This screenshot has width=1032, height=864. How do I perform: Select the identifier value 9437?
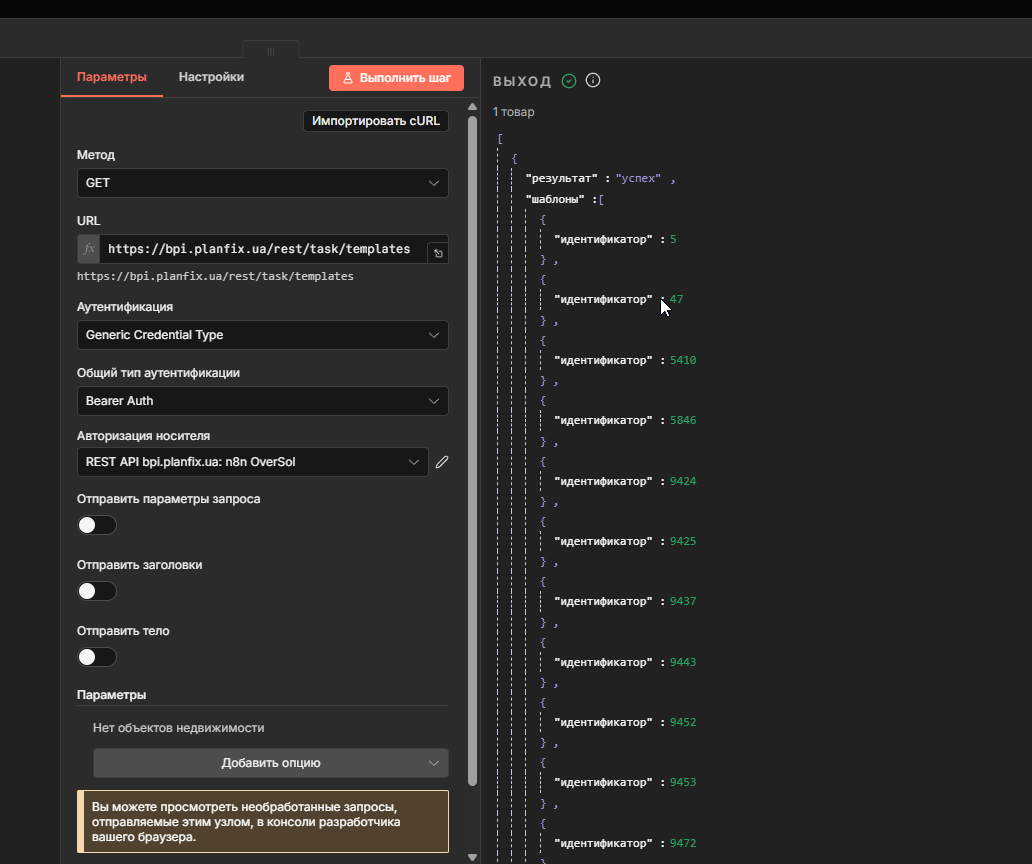(683, 601)
